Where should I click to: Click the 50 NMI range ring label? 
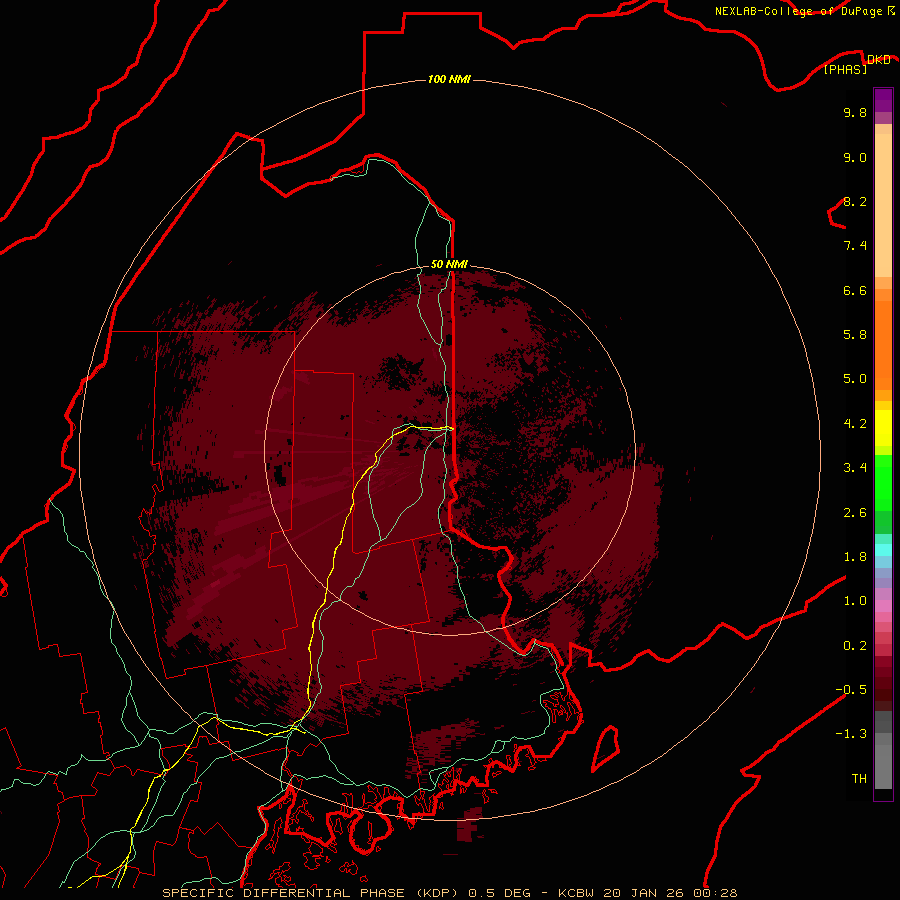pos(449,265)
